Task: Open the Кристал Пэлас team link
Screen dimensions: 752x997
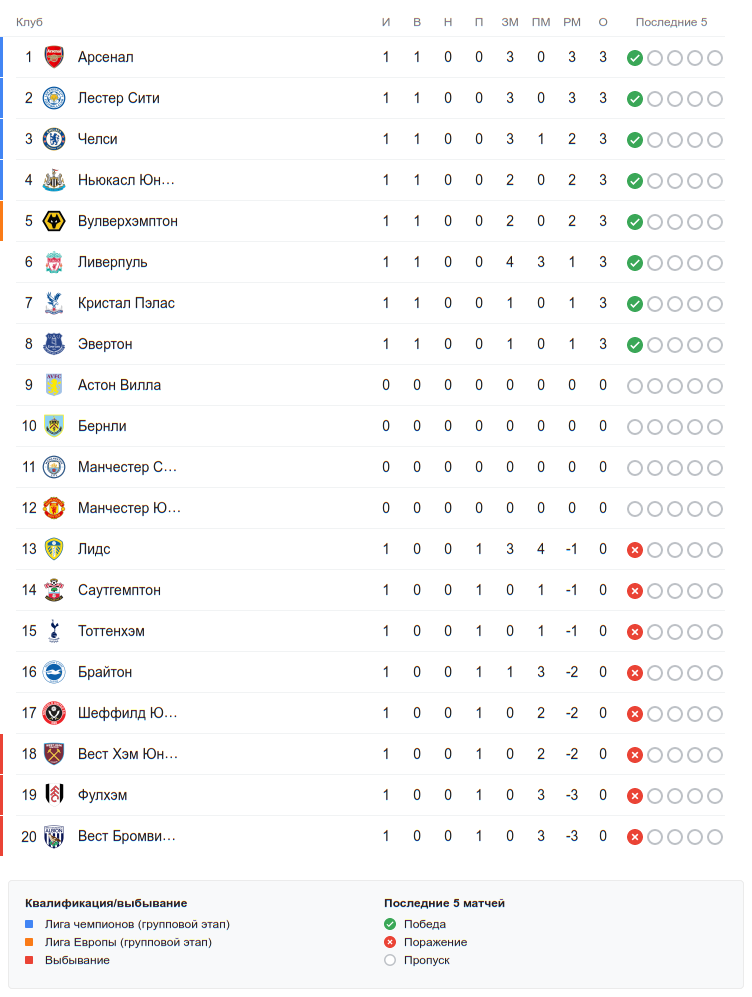Action: [x=126, y=303]
